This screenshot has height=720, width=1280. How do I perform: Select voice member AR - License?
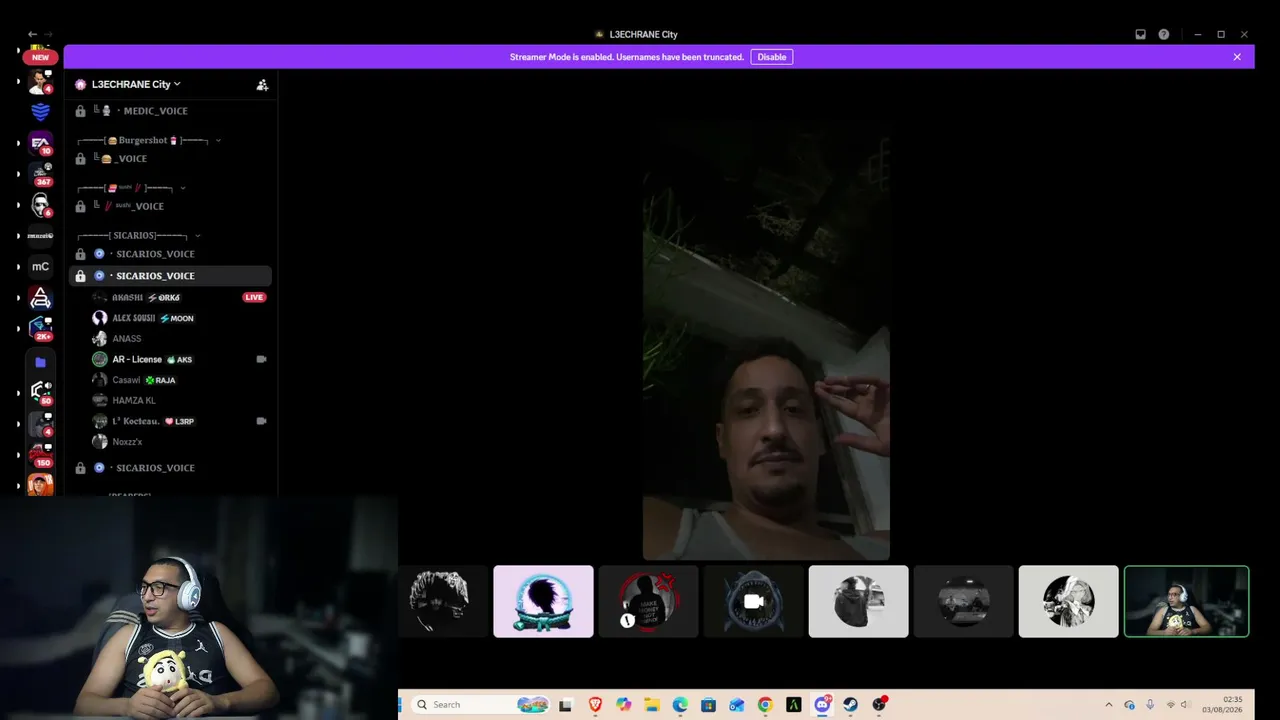click(x=137, y=359)
